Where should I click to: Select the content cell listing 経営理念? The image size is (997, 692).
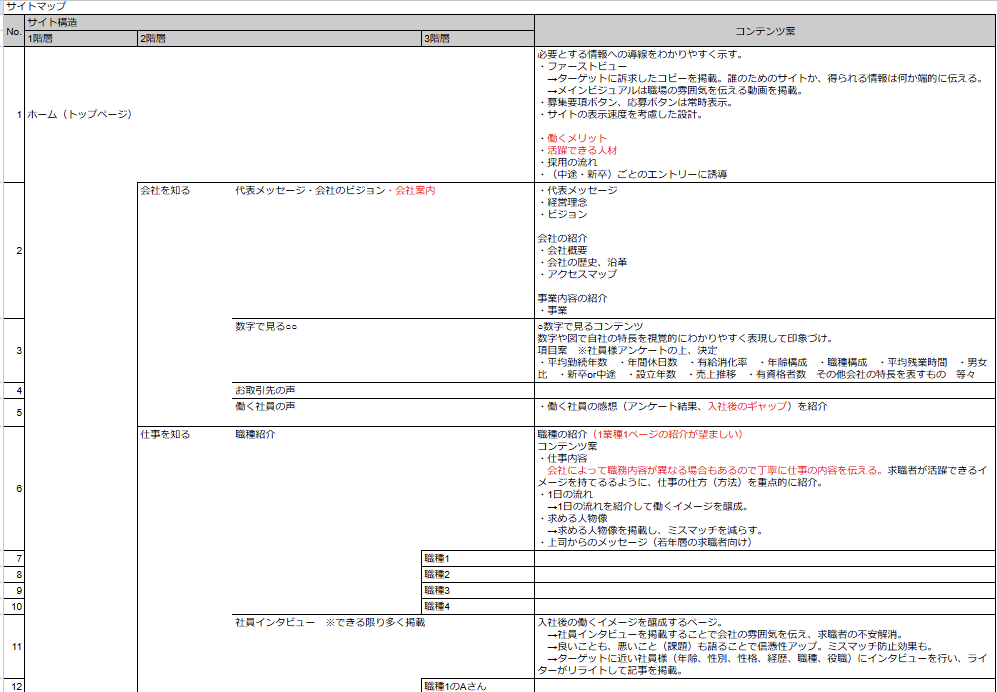click(x=766, y=251)
